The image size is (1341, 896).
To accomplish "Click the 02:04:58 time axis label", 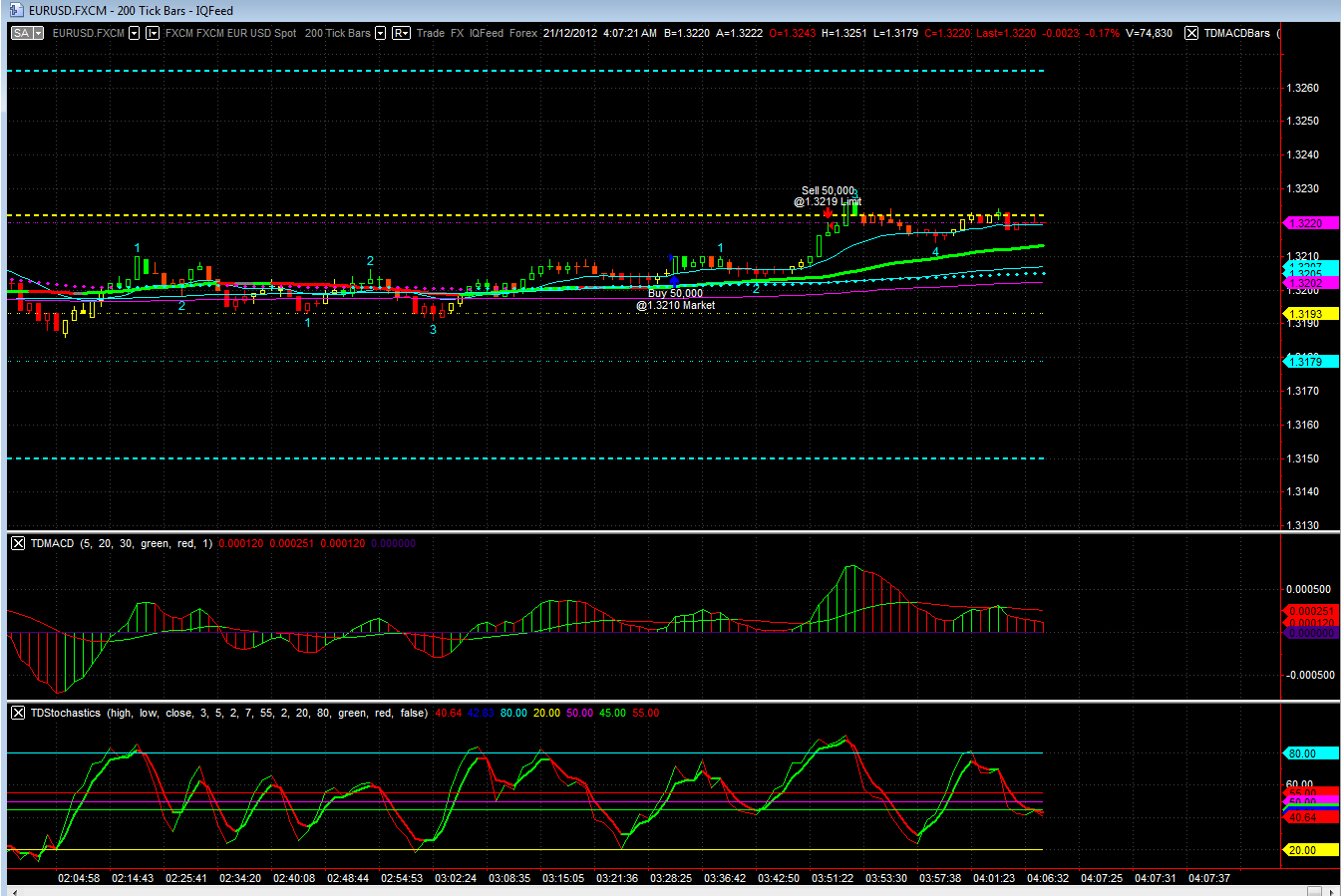I will (79, 878).
